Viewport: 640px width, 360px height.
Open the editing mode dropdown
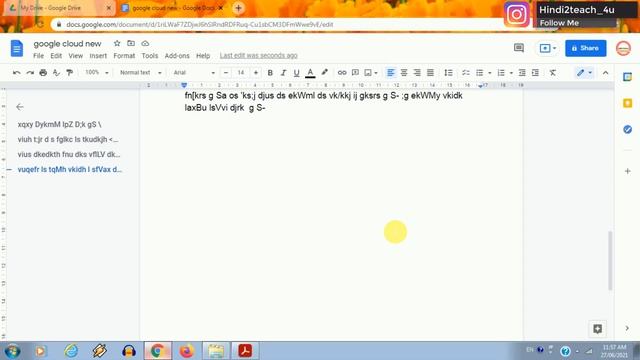[584, 73]
